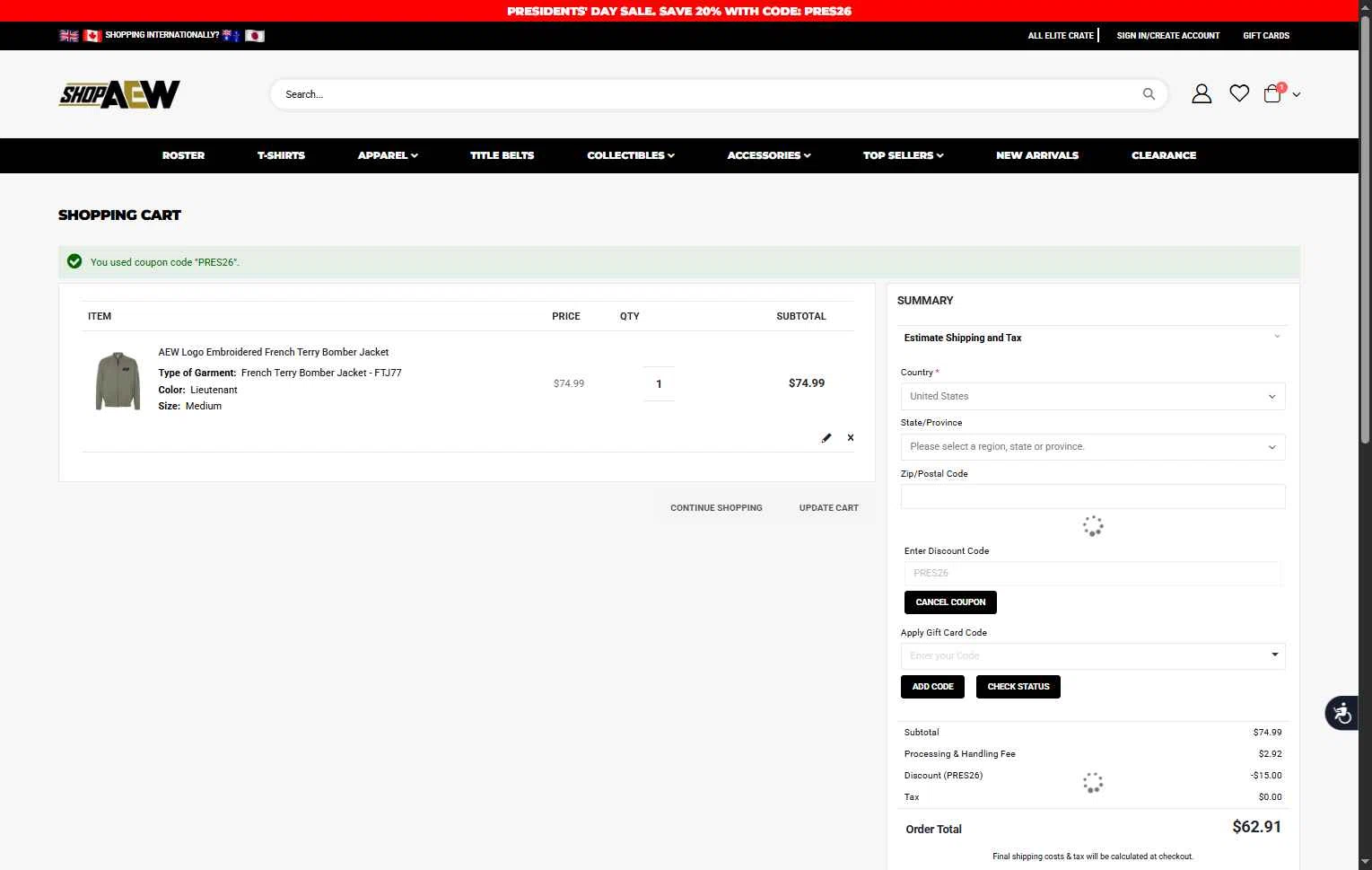Open the shopping bag cart icon

click(x=1272, y=93)
